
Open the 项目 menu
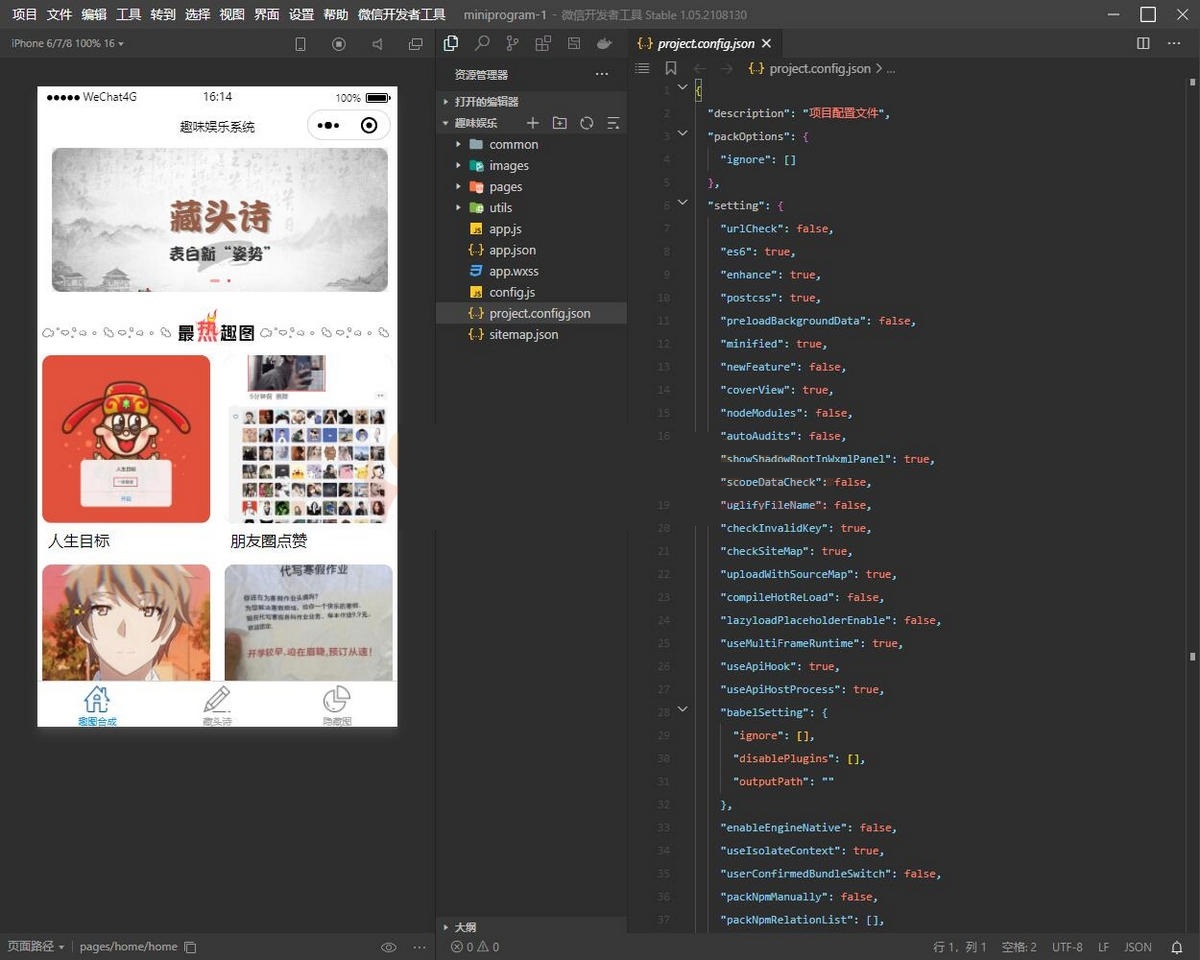click(24, 15)
